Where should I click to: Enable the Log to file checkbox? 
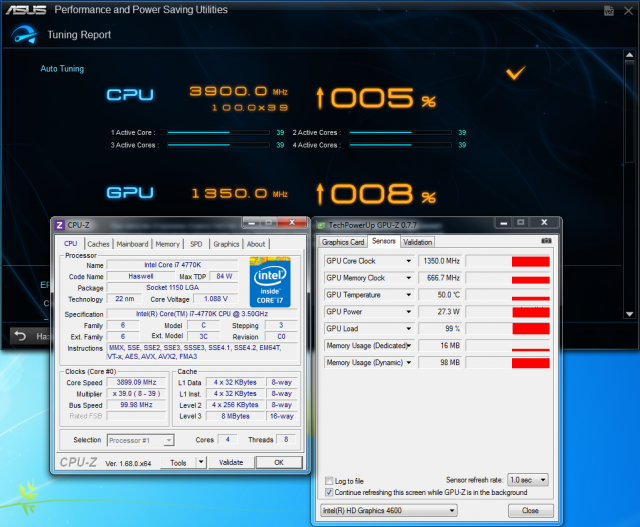[x=329, y=481]
